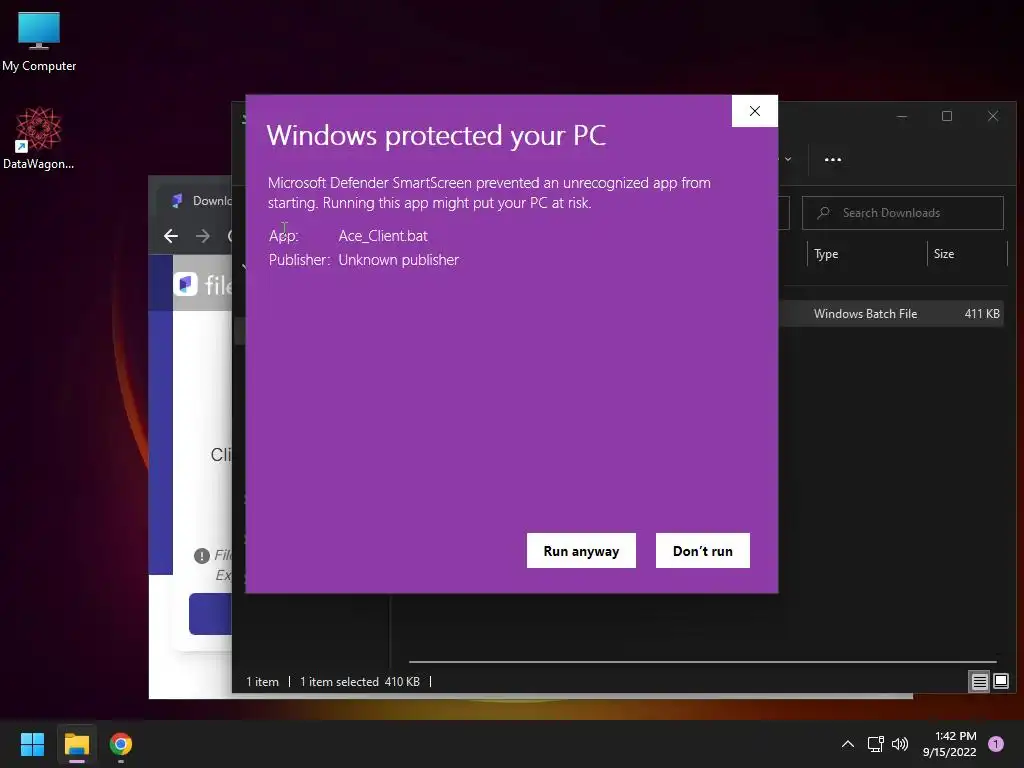Screen dimensions: 1024x768
Task: Click '1 item selected 410 KB' status text
Action: coord(359,682)
